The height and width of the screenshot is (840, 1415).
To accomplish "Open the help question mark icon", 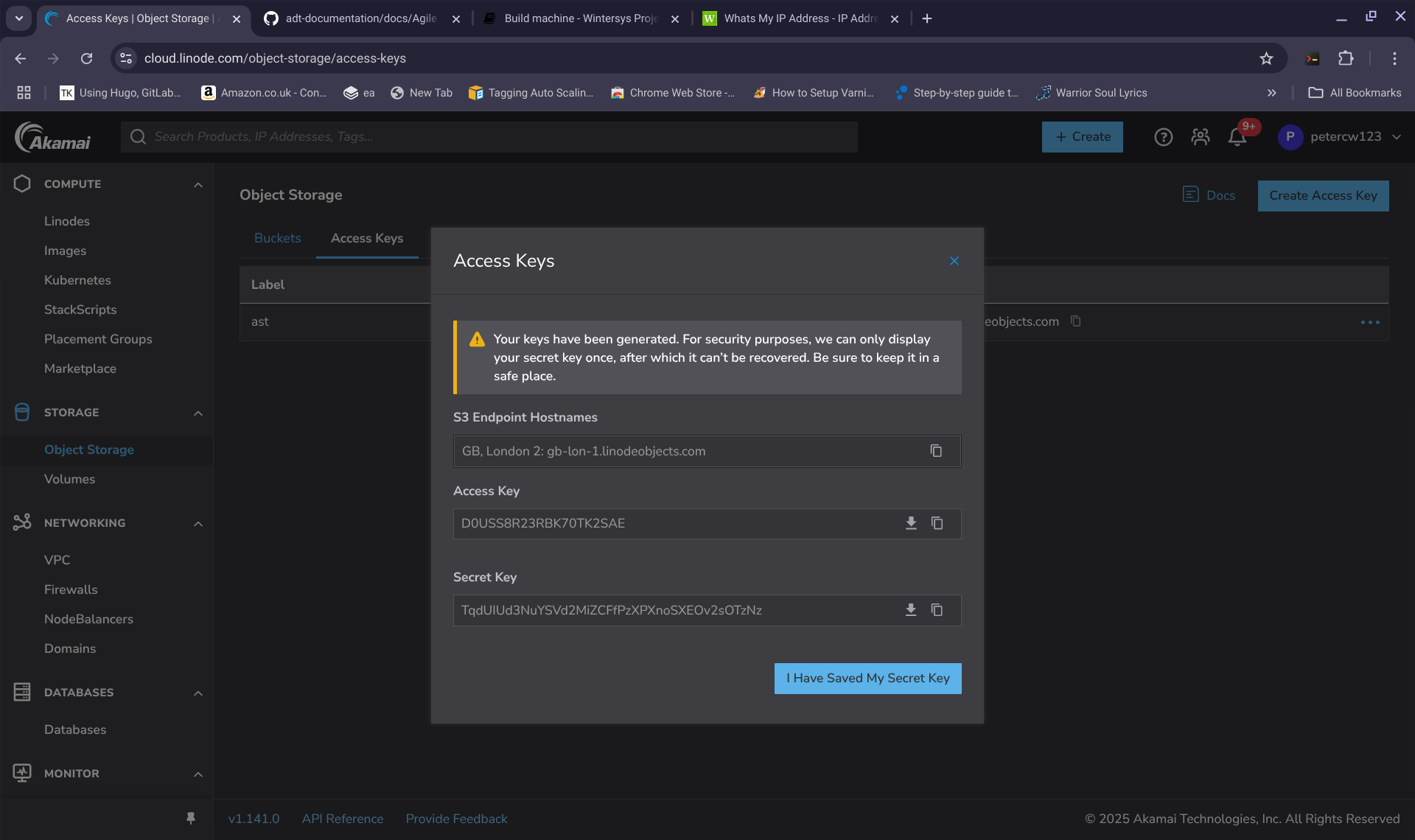I will point(1163,137).
